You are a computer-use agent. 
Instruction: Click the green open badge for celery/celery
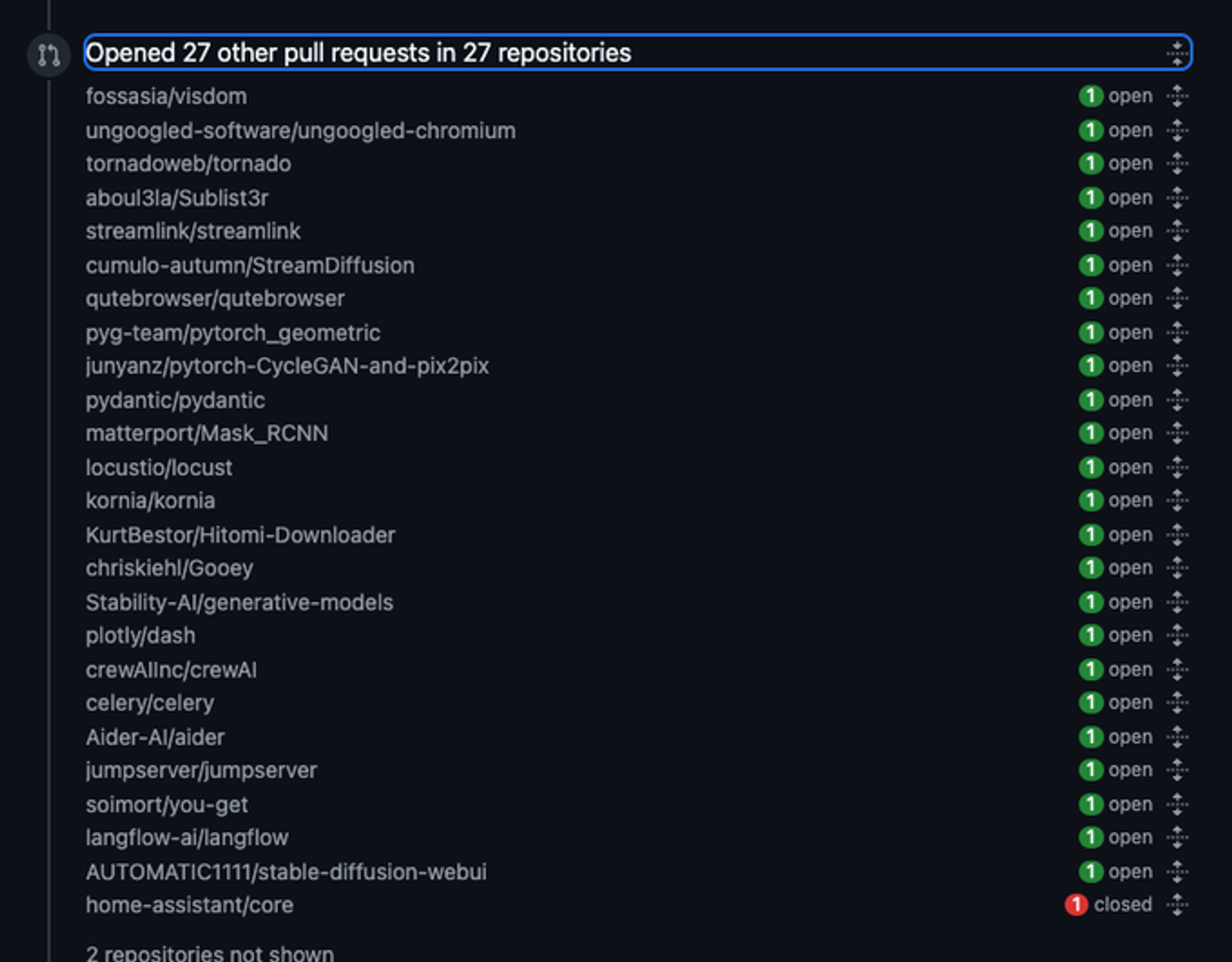click(x=1090, y=703)
